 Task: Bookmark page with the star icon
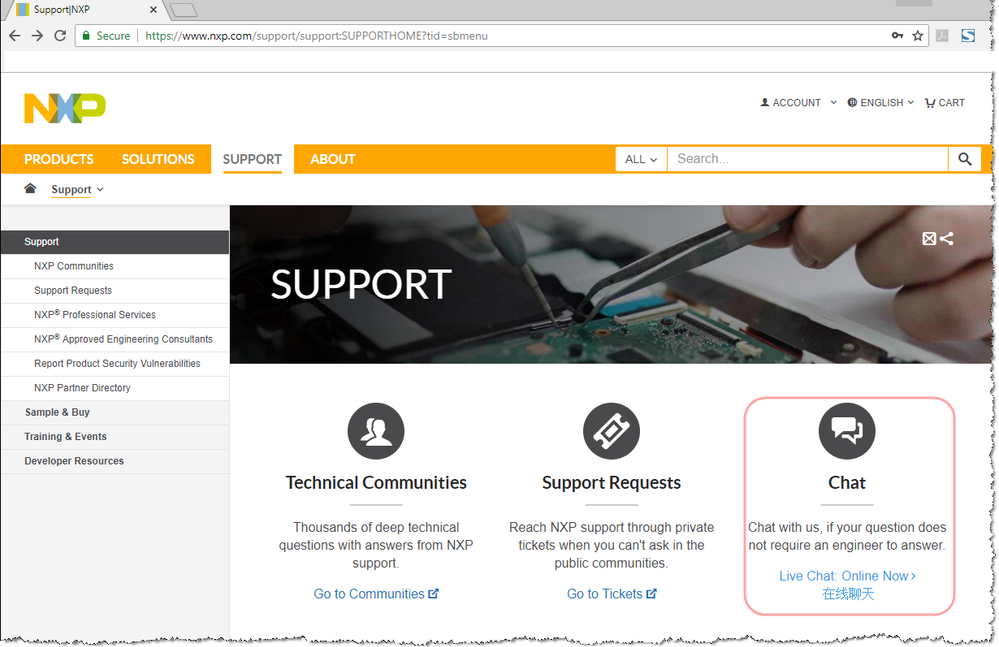pyautogui.click(x=917, y=36)
